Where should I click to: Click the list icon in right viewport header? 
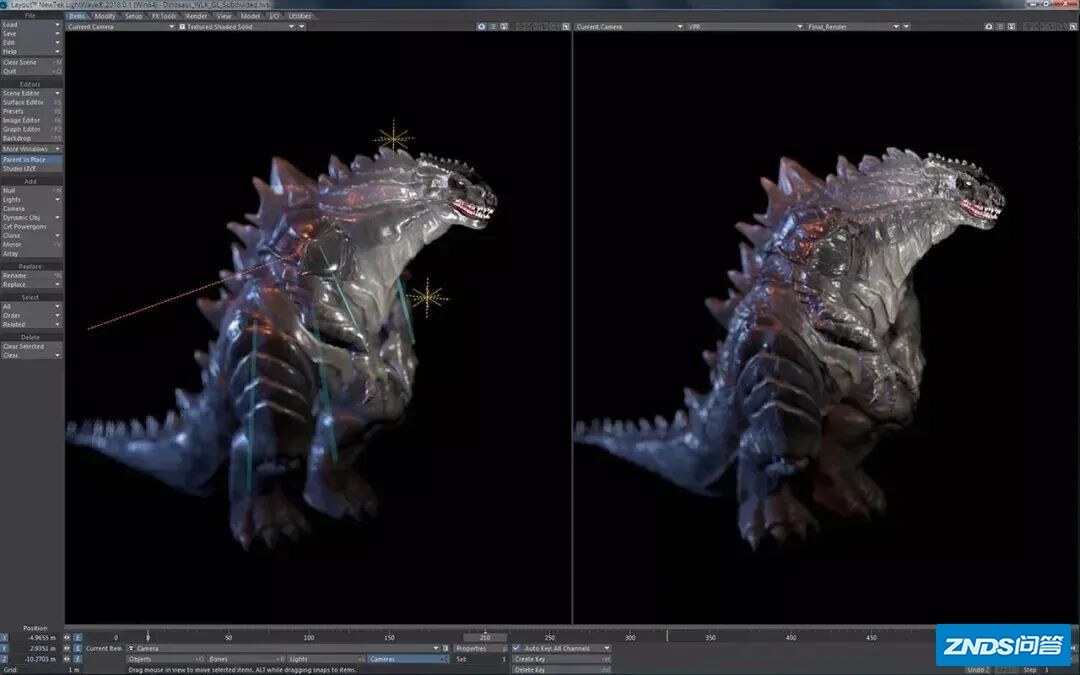1000,27
